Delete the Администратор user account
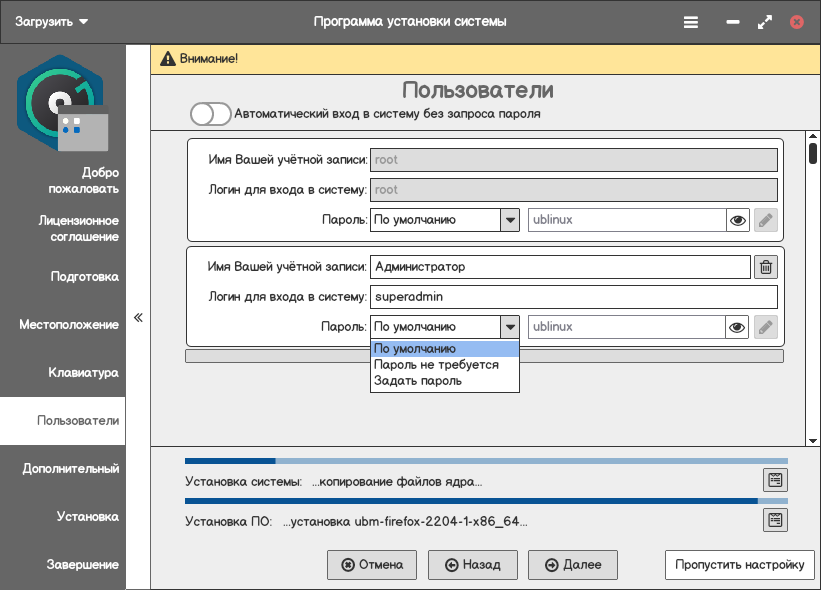This screenshot has height=590, width=821. (765, 267)
